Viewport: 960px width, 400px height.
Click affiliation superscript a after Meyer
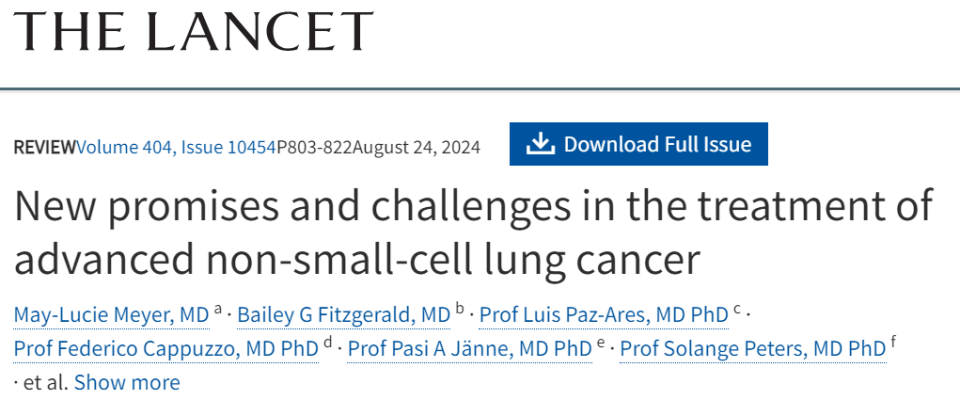(218, 310)
